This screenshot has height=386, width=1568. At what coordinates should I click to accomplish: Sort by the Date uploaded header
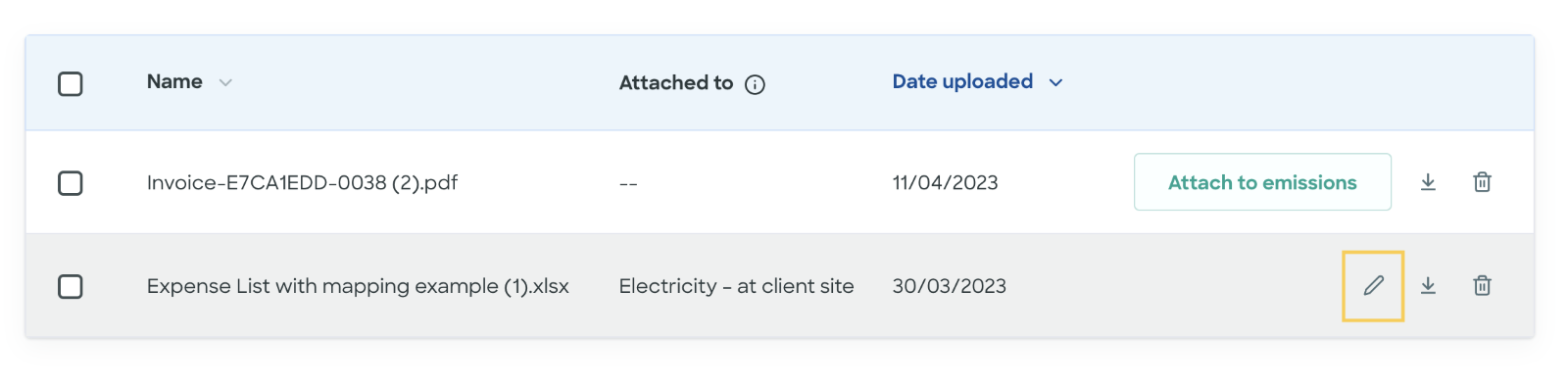tap(962, 81)
